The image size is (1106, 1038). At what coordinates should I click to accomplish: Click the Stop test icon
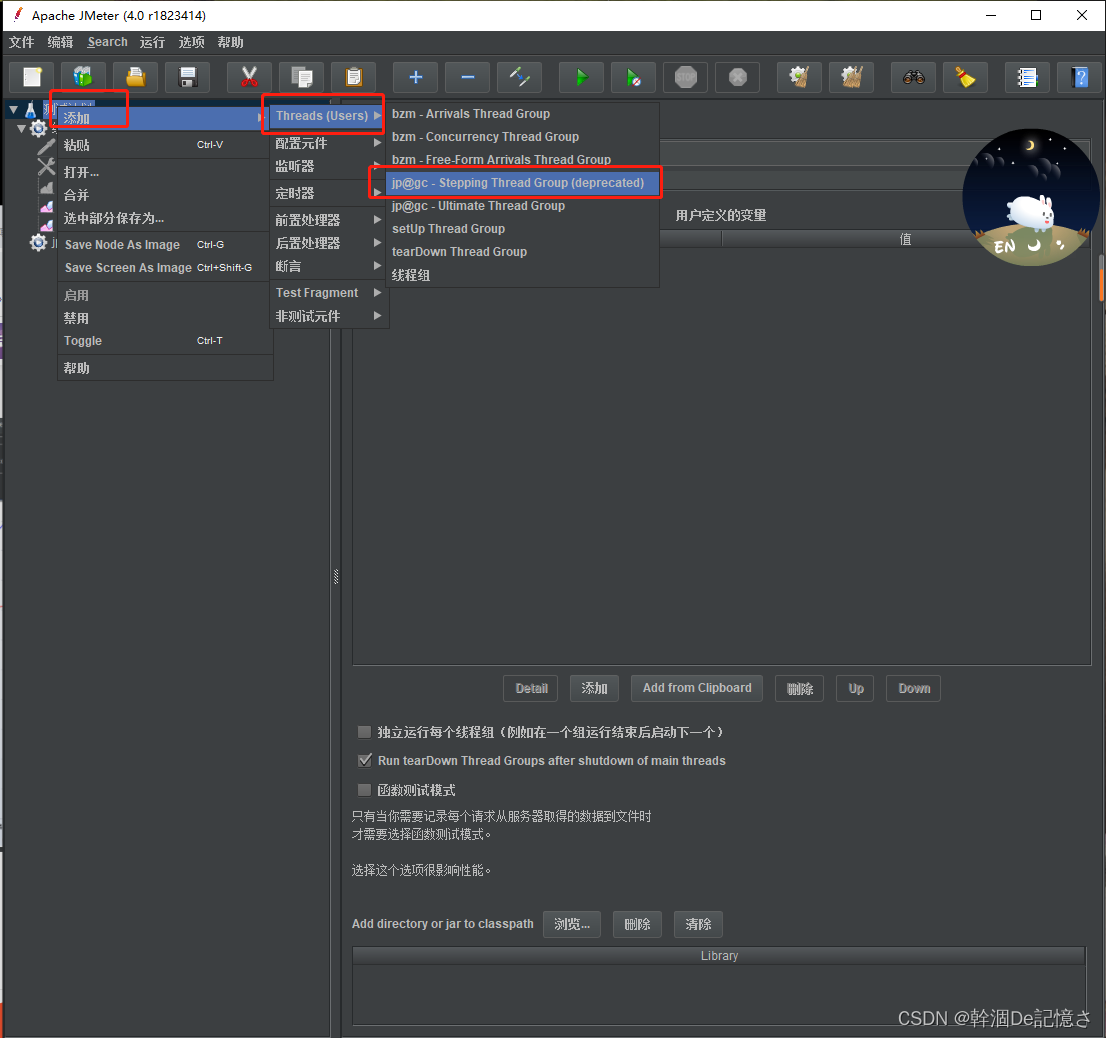click(686, 77)
